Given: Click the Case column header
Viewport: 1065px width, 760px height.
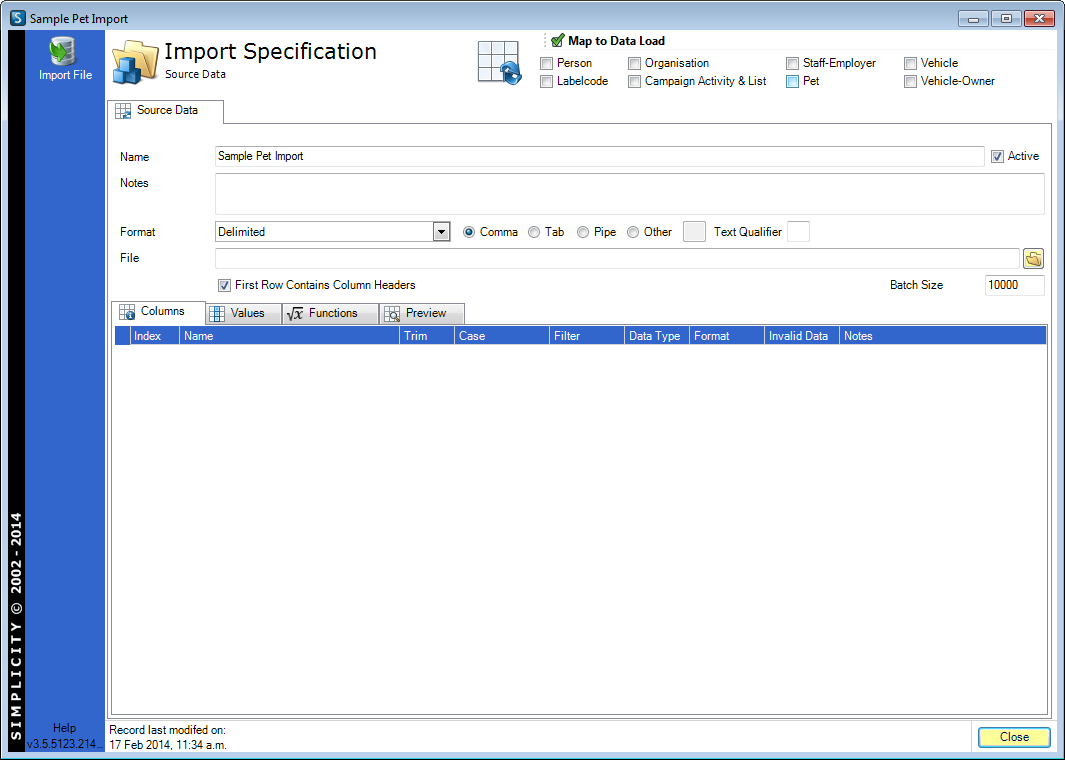Looking at the screenshot, I should coord(502,336).
